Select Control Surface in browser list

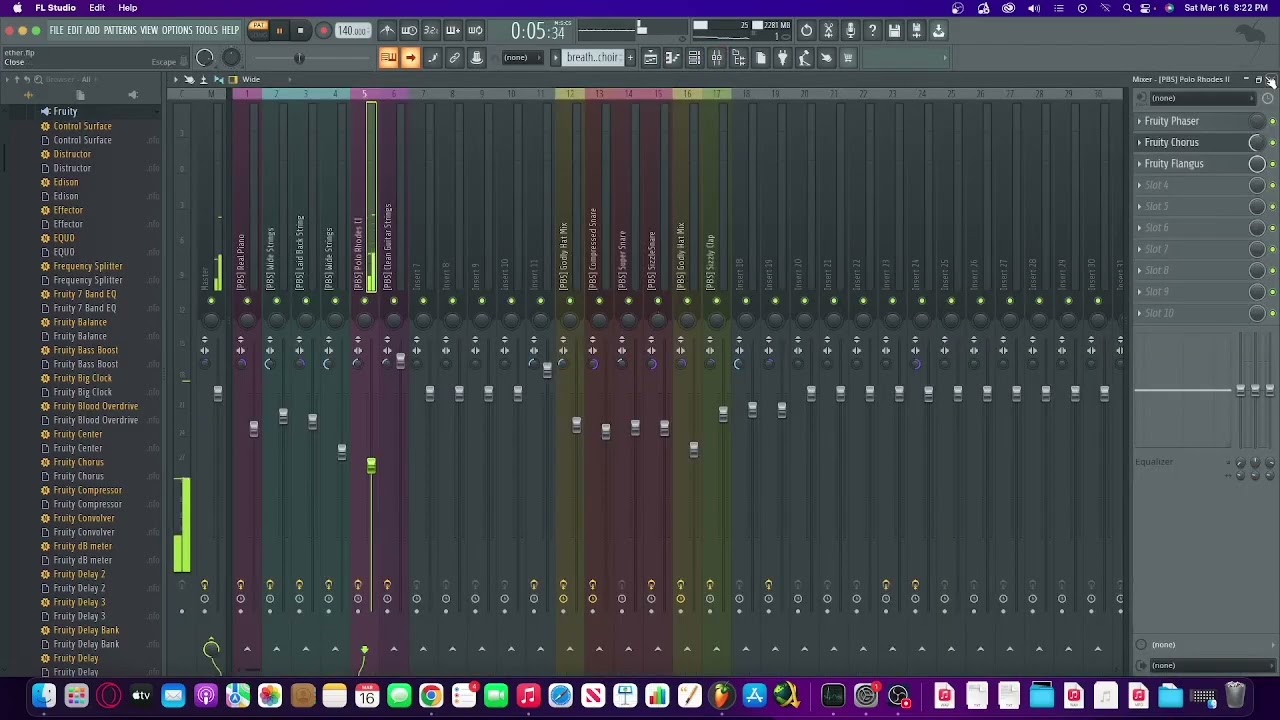click(82, 126)
